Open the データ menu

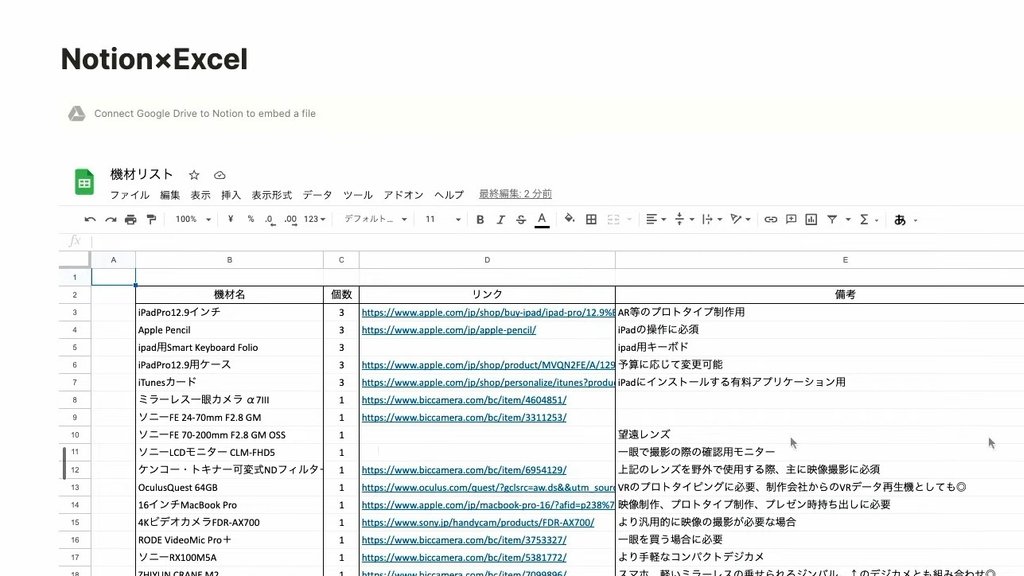(317, 195)
